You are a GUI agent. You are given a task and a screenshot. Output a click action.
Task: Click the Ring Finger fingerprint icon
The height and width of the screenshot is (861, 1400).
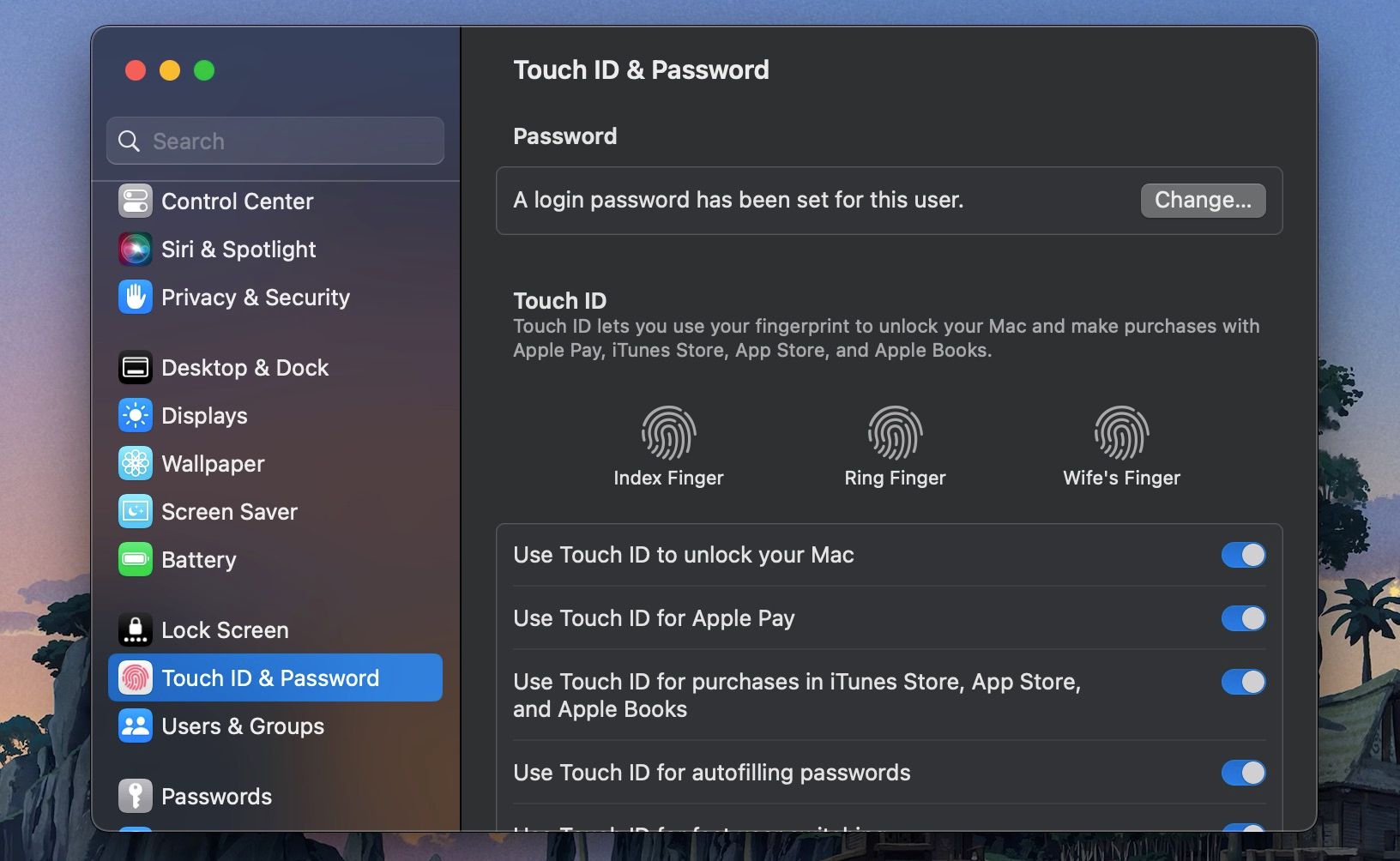(895, 431)
